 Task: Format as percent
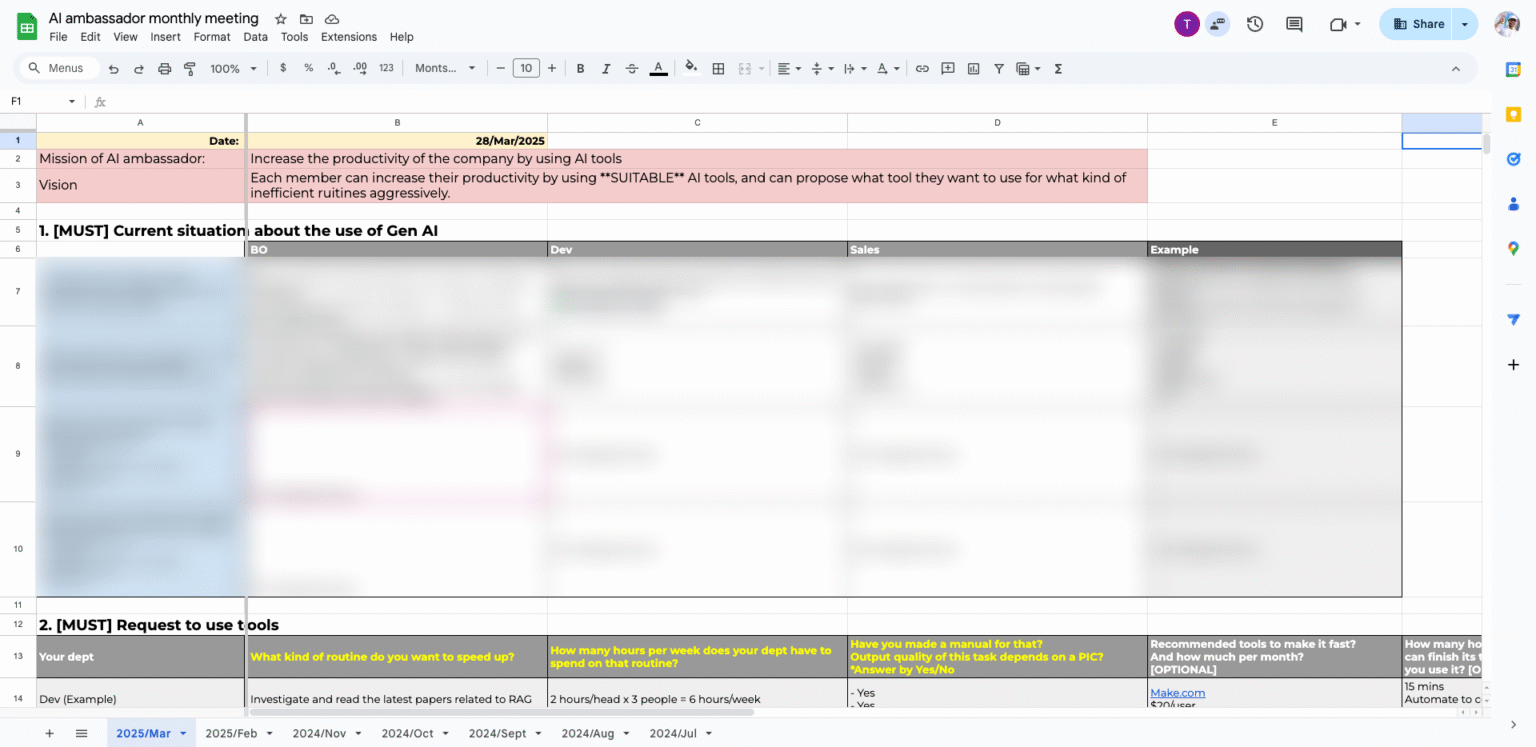(x=308, y=68)
